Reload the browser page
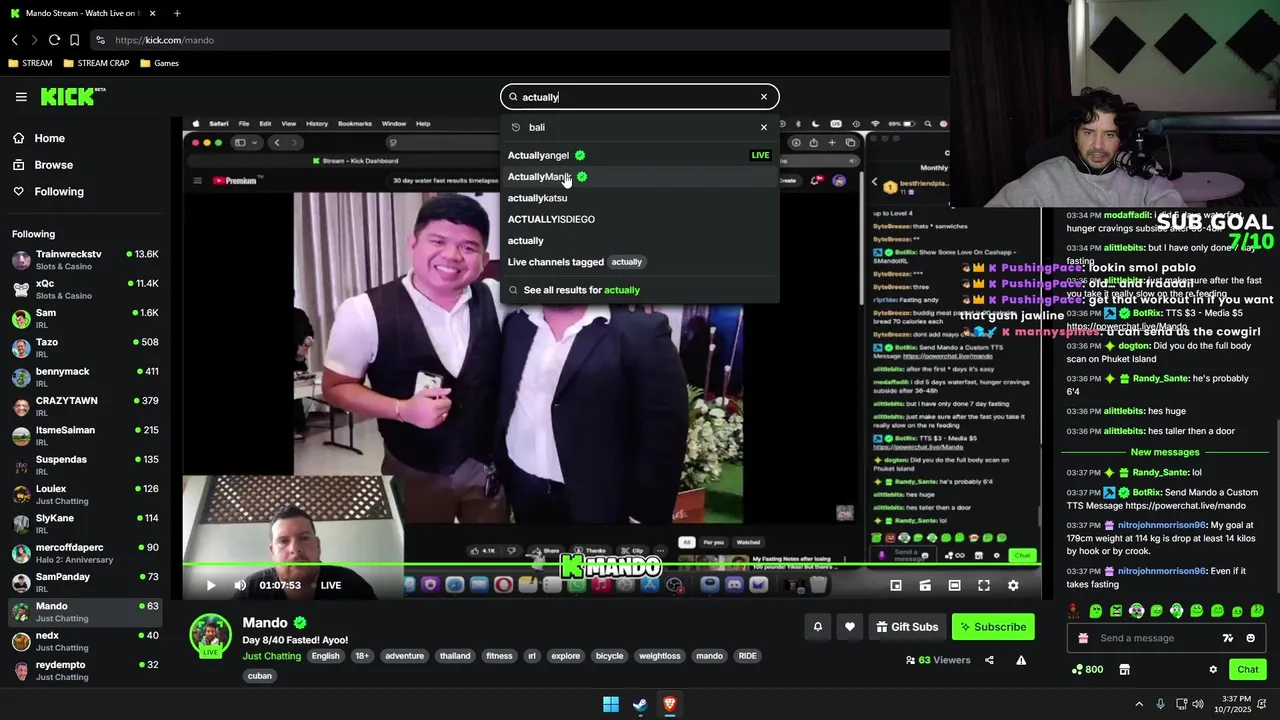This screenshot has height=720, width=1280. (54, 40)
